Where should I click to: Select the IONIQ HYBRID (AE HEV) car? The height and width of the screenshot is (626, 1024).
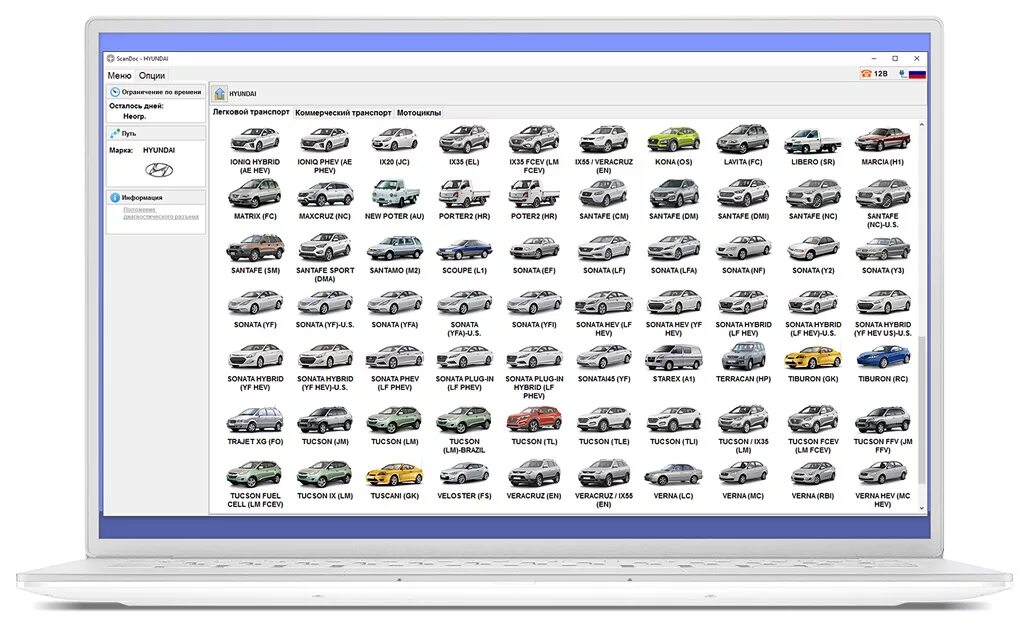pyautogui.click(x=255, y=149)
